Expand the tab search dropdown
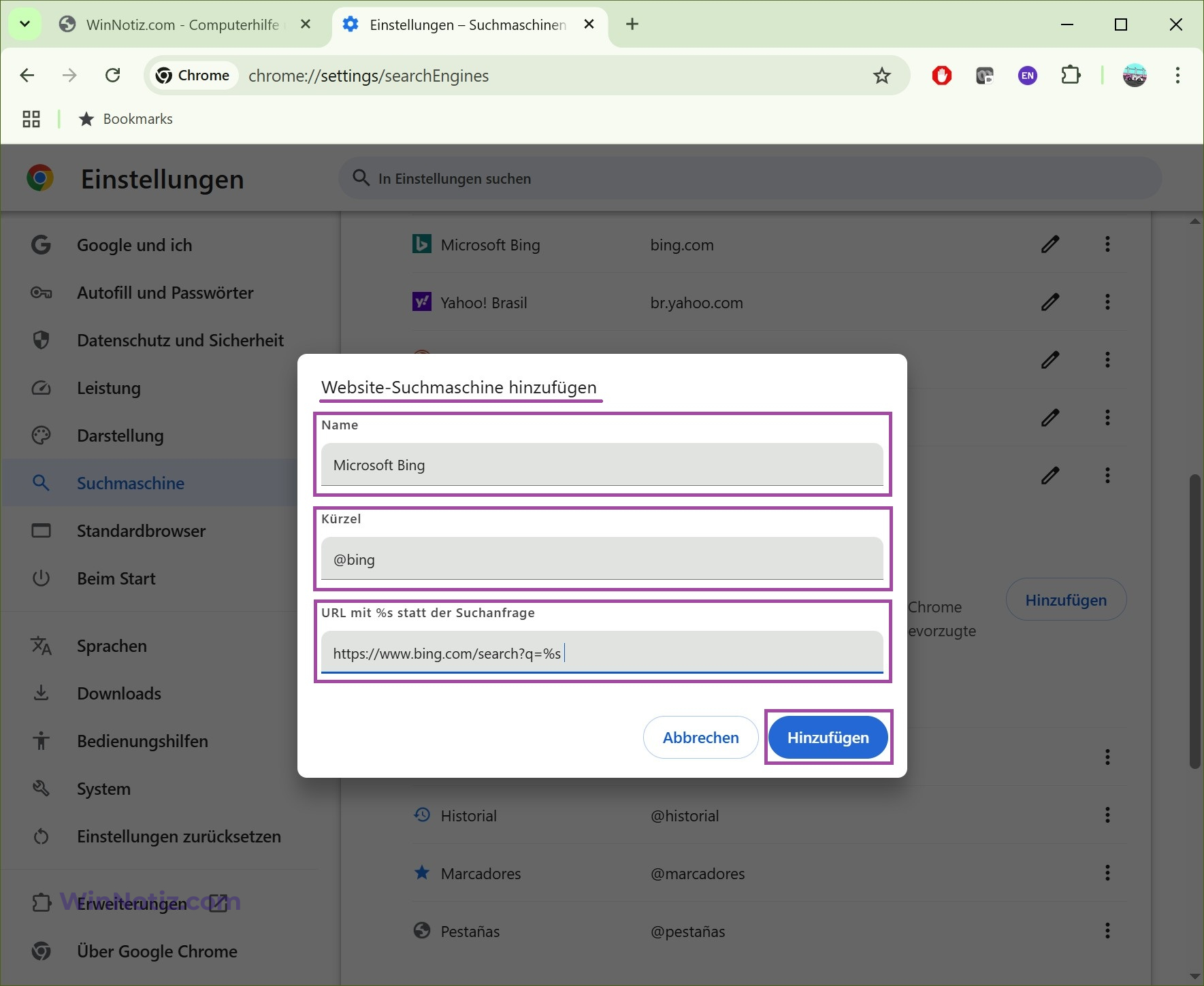This screenshot has width=1204, height=986. (x=25, y=24)
